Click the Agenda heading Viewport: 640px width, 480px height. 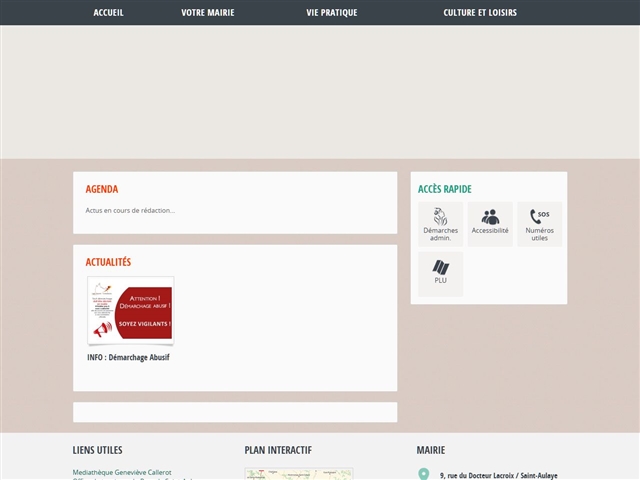click(x=102, y=189)
